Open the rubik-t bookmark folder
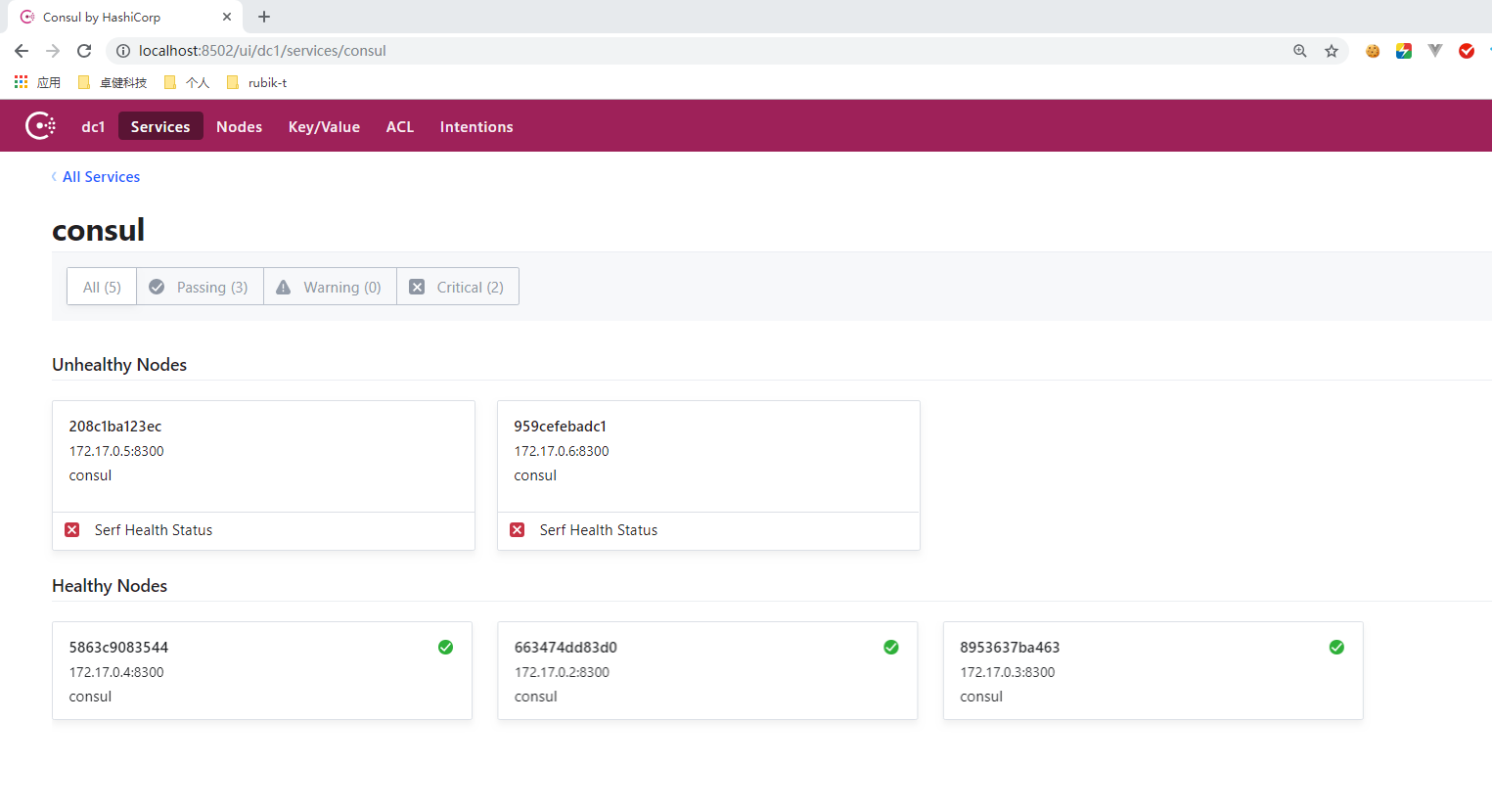 (256, 82)
